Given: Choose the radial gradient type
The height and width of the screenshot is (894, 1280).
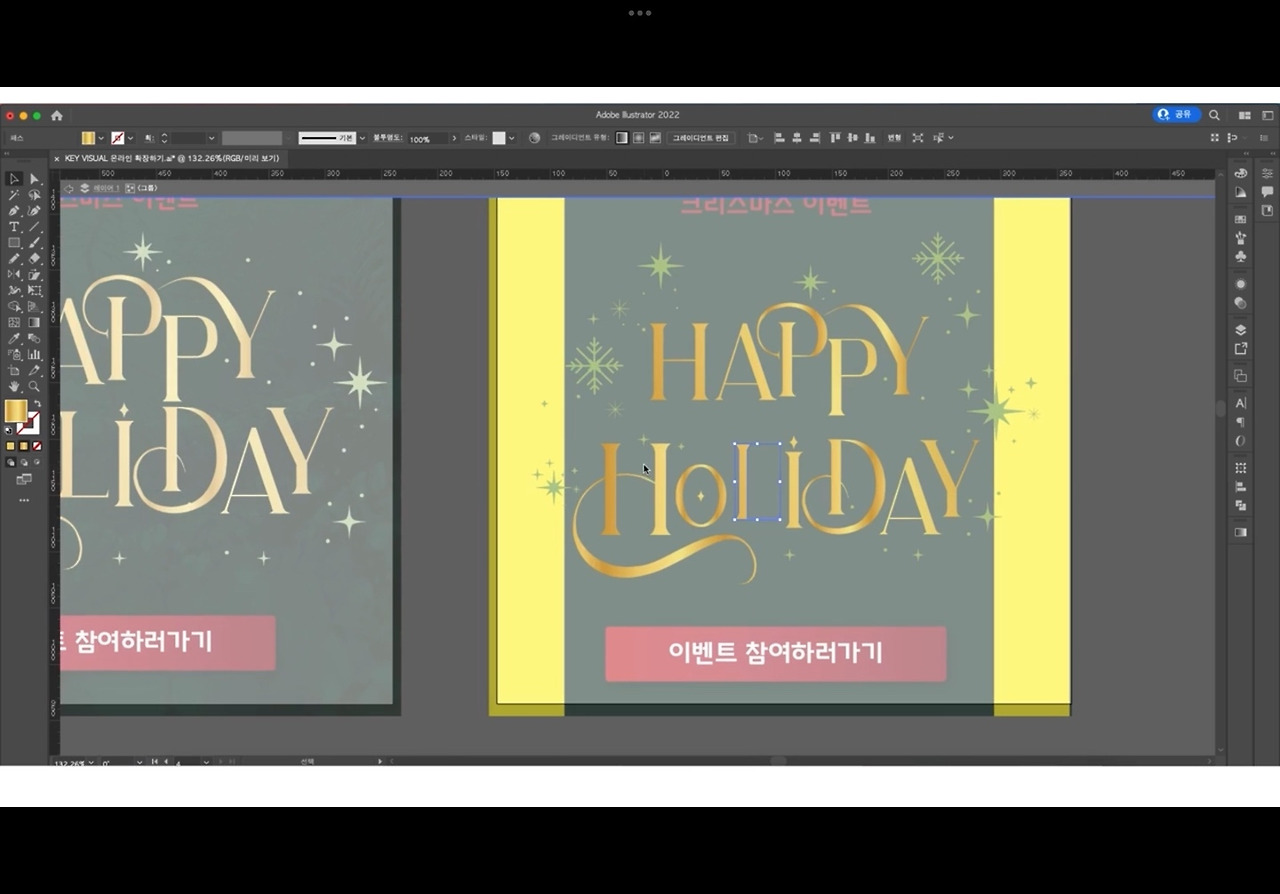Looking at the screenshot, I should coord(638,138).
